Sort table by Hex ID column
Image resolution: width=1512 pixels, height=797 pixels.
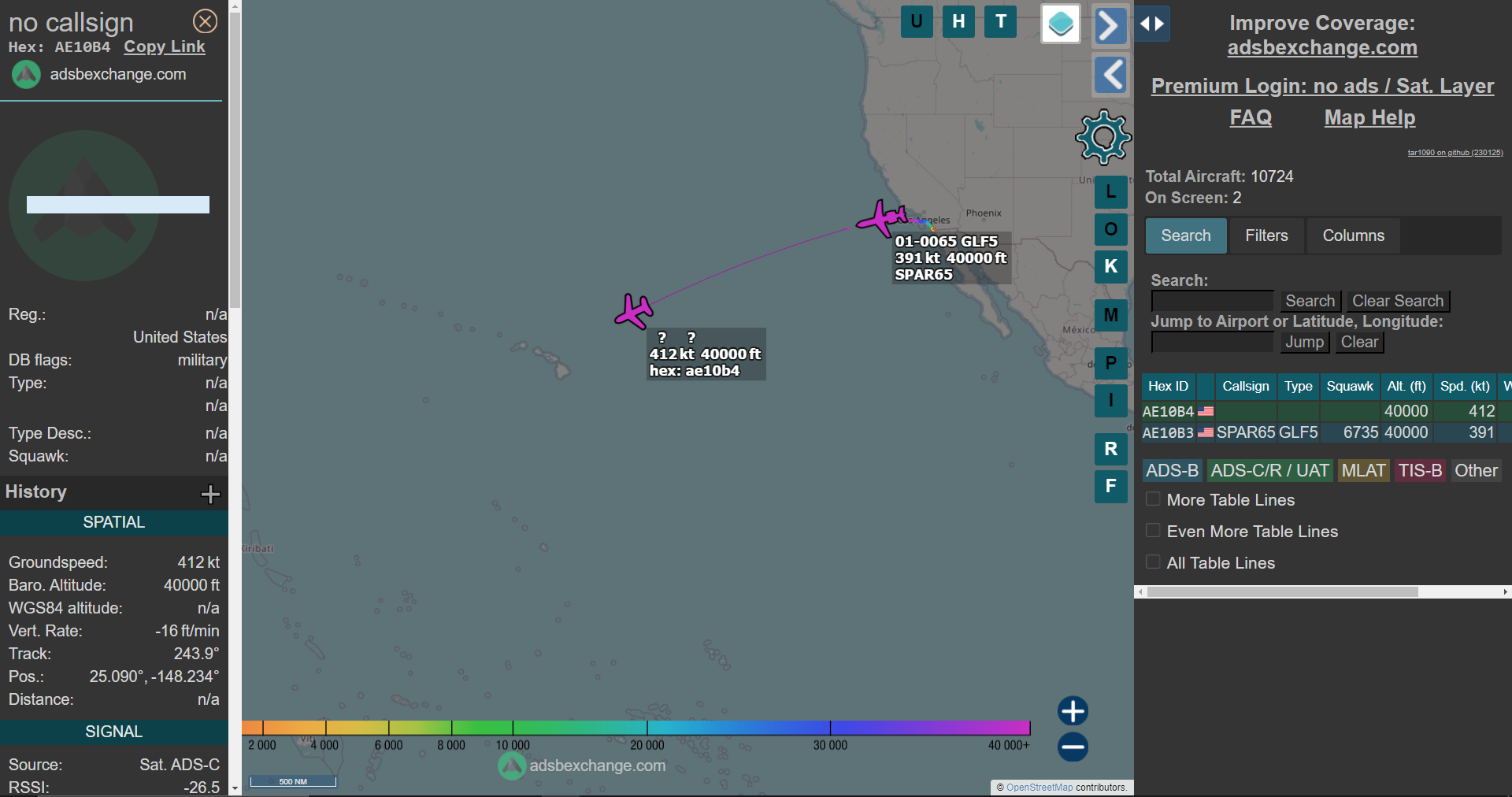pyautogui.click(x=1168, y=387)
